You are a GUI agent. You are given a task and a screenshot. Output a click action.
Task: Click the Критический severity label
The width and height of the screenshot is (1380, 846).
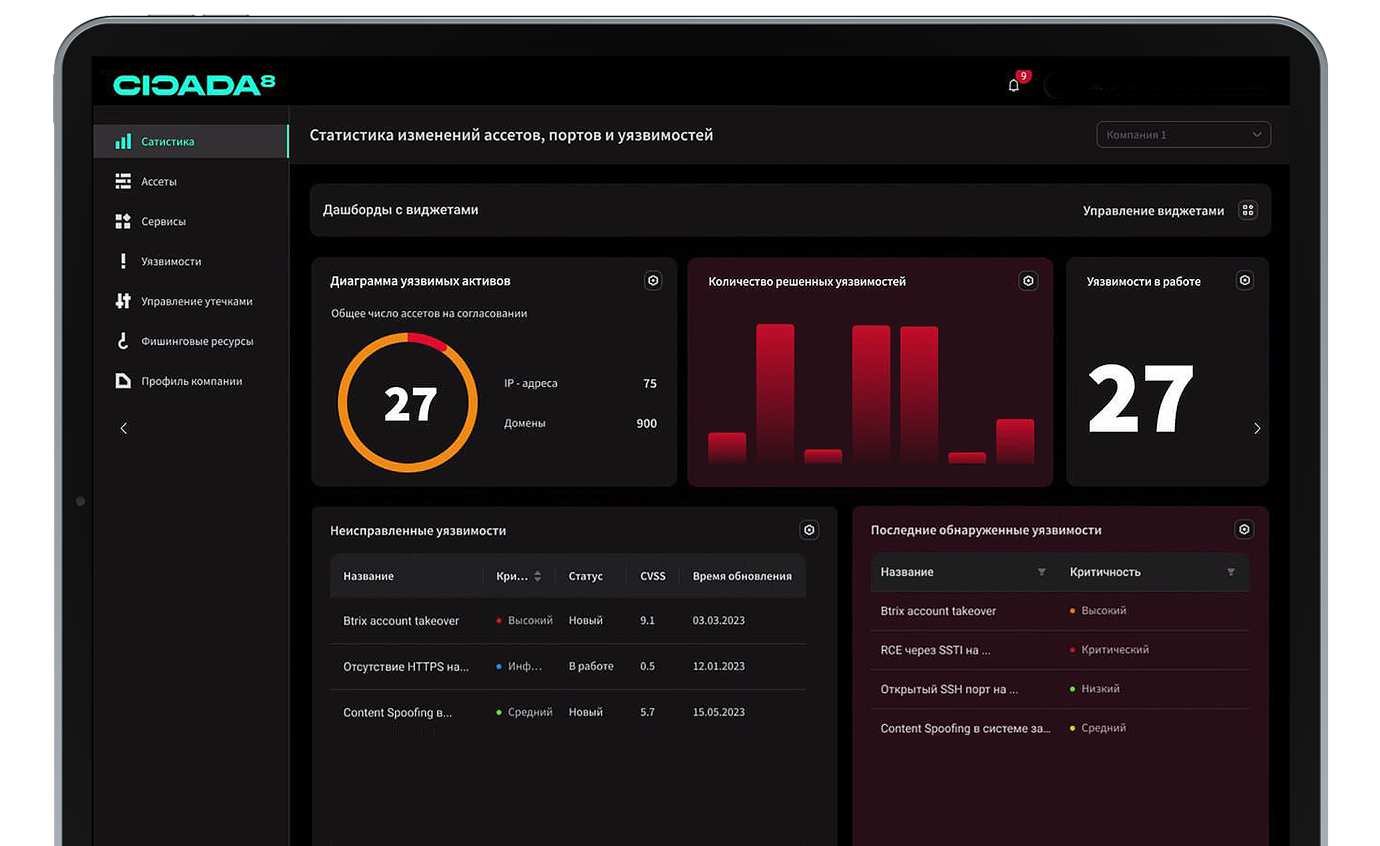click(x=1115, y=650)
